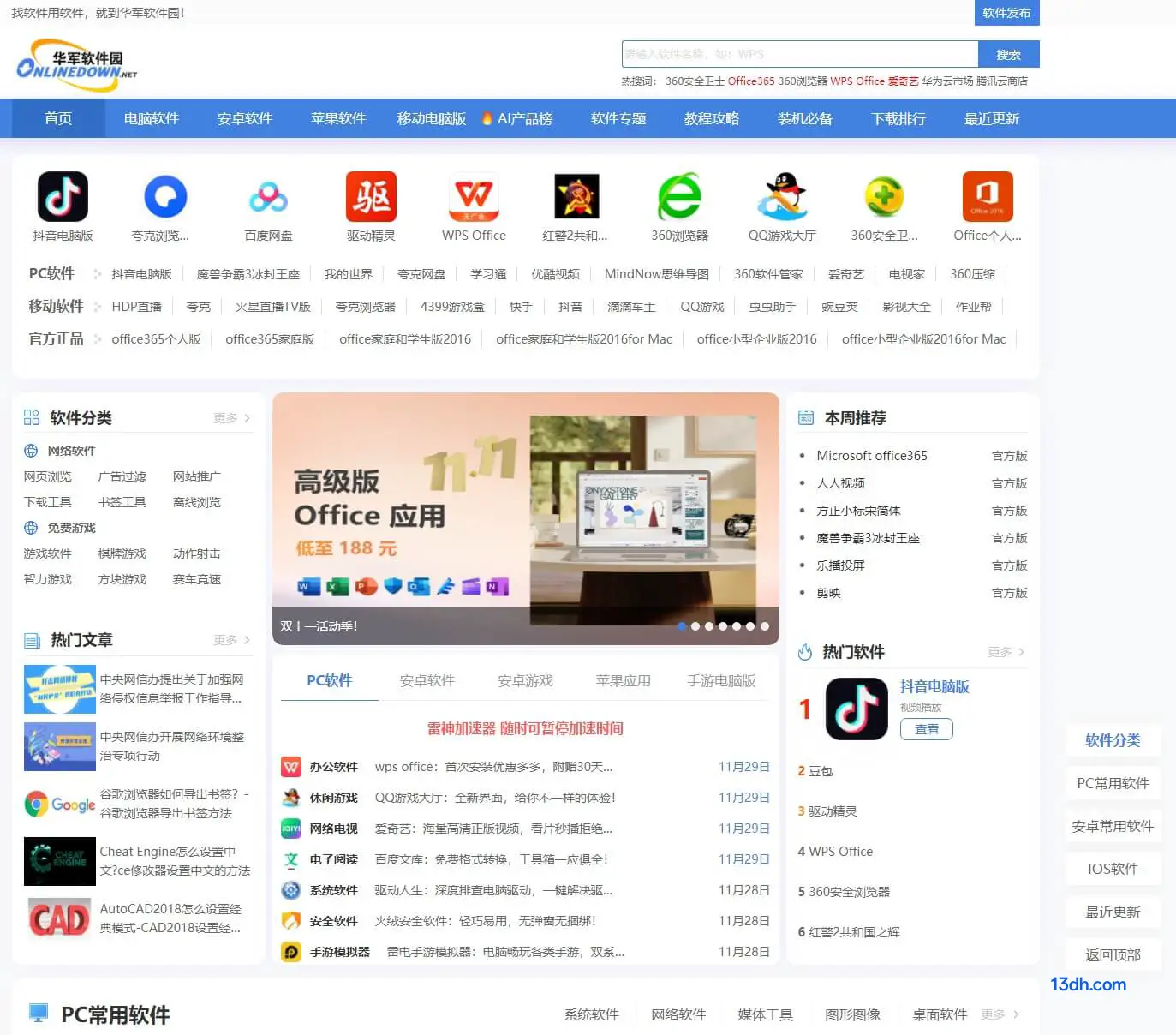The image size is (1176, 1035).
Task: Open 棋牌游戏 category link
Action: coord(122,553)
